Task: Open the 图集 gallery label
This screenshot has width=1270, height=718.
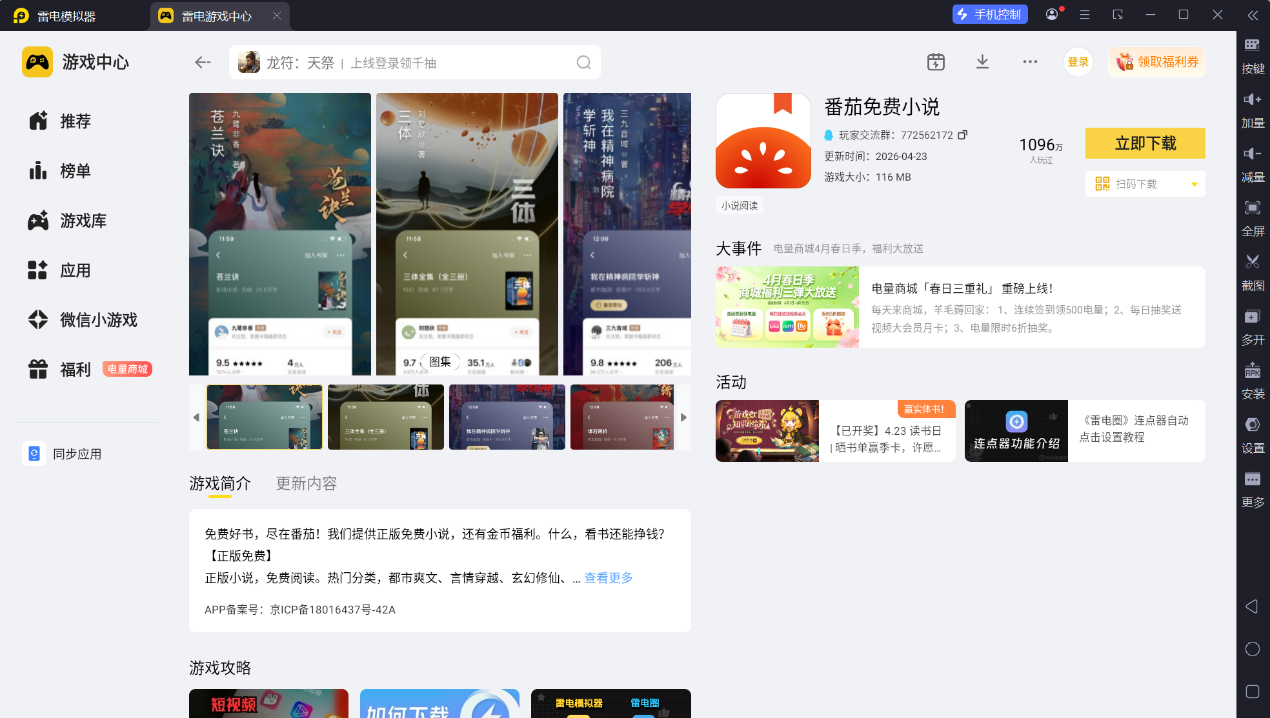Action: (x=440, y=362)
